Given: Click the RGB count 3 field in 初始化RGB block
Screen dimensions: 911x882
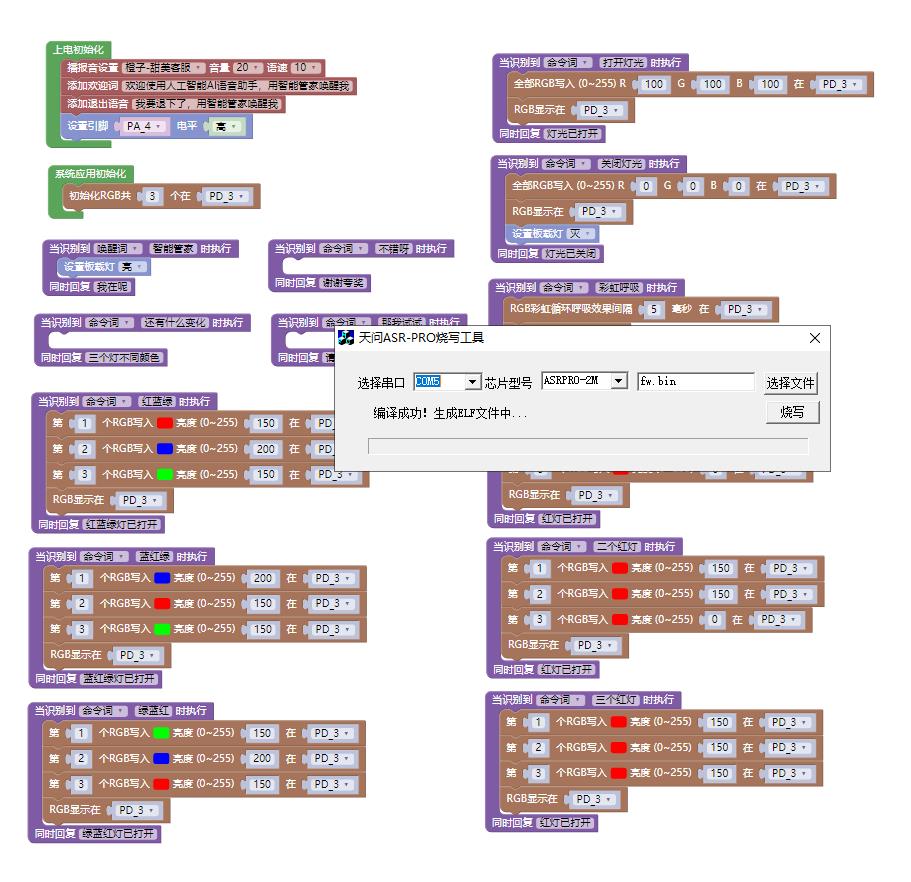Looking at the screenshot, I should pos(152,196).
